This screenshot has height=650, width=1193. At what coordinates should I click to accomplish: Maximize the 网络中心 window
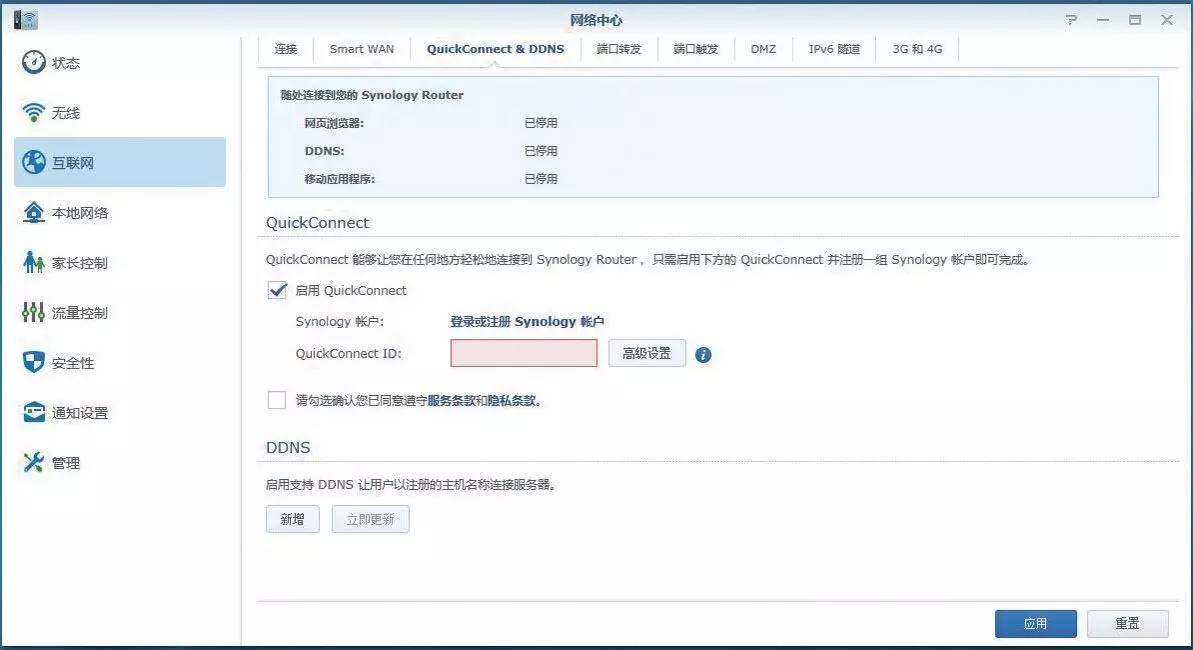[x=1134, y=20]
